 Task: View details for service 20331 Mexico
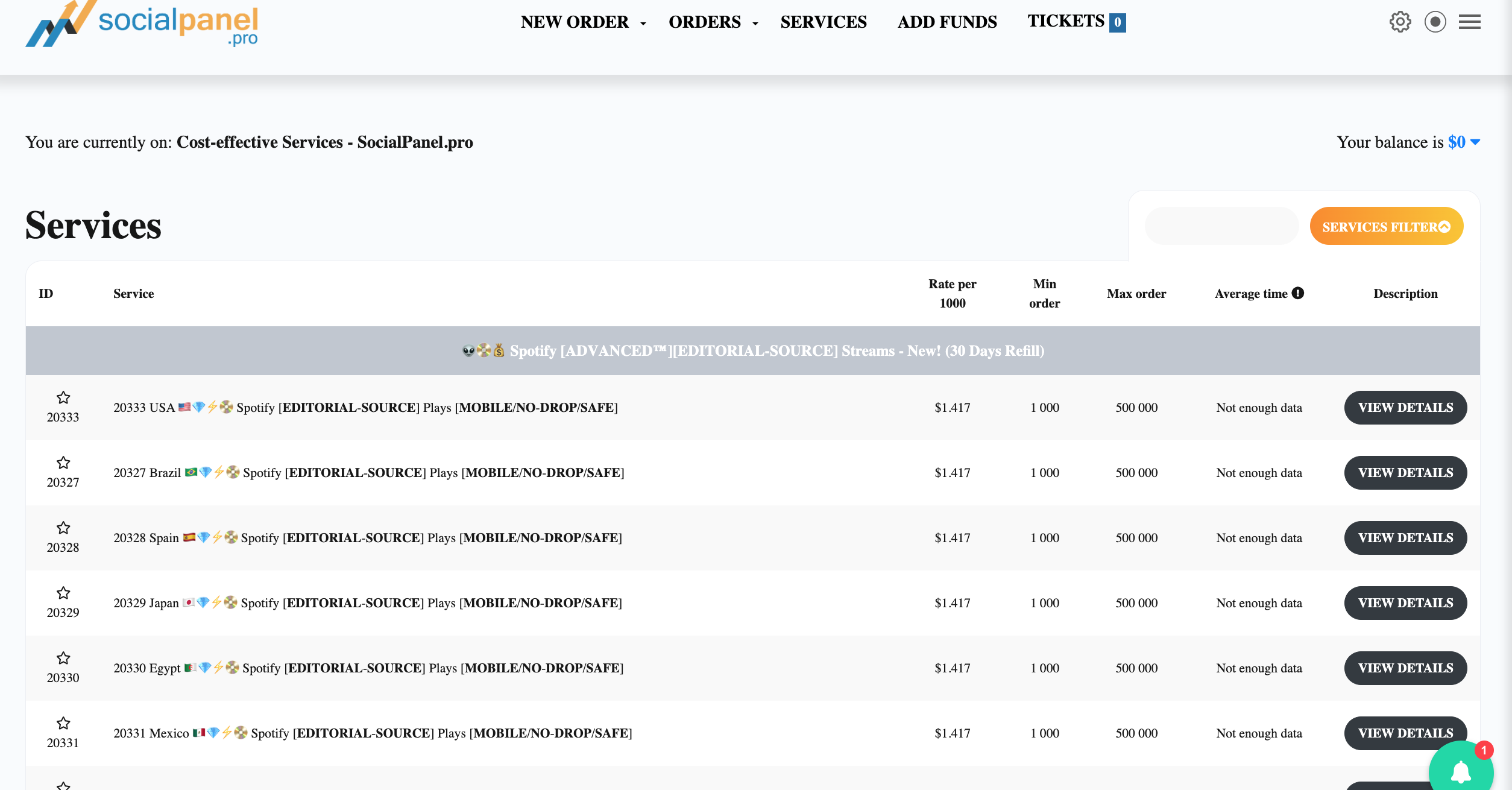[1405, 733]
